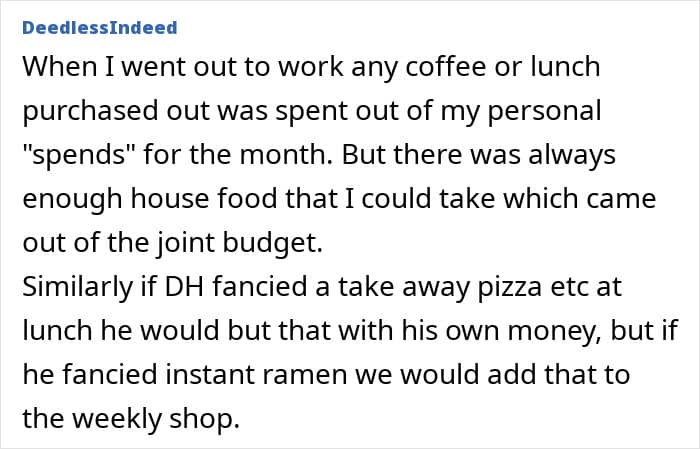Click the word "enough" in the comment
Viewport: 700px width, 449px height.
tap(70, 200)
